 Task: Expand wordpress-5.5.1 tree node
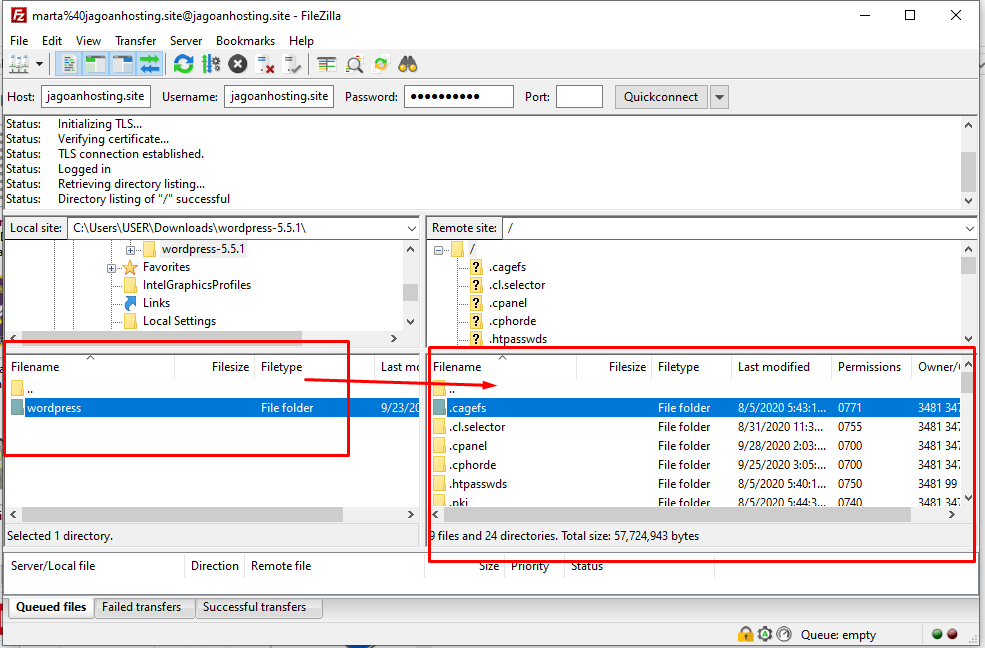coord(131,250)
